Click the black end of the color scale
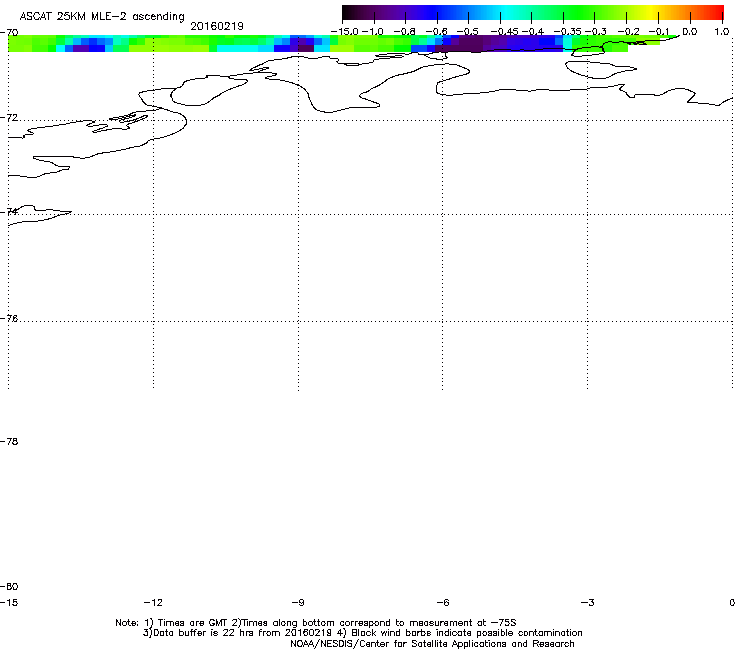740x650 pixels. coord(349,13)
